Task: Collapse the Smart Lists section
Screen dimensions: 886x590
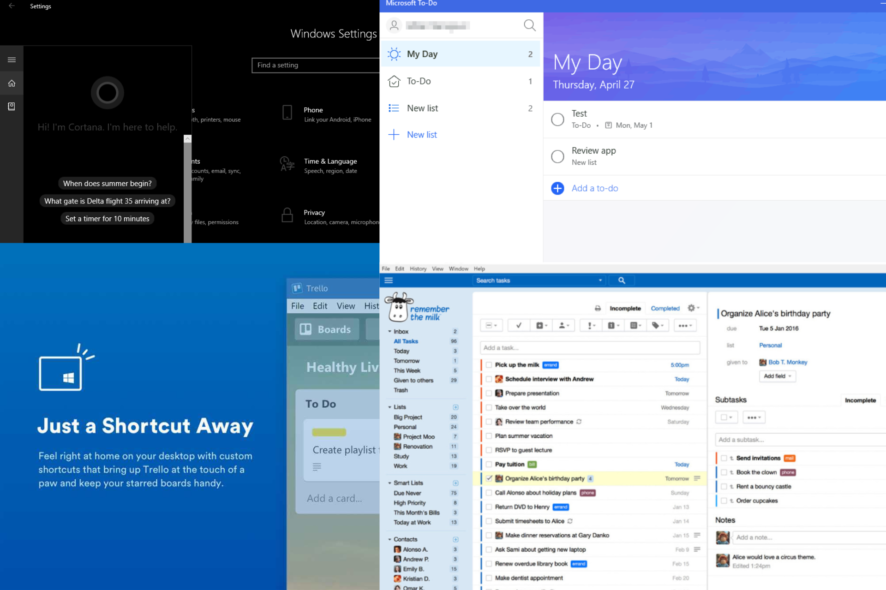Action: (389, 483)
